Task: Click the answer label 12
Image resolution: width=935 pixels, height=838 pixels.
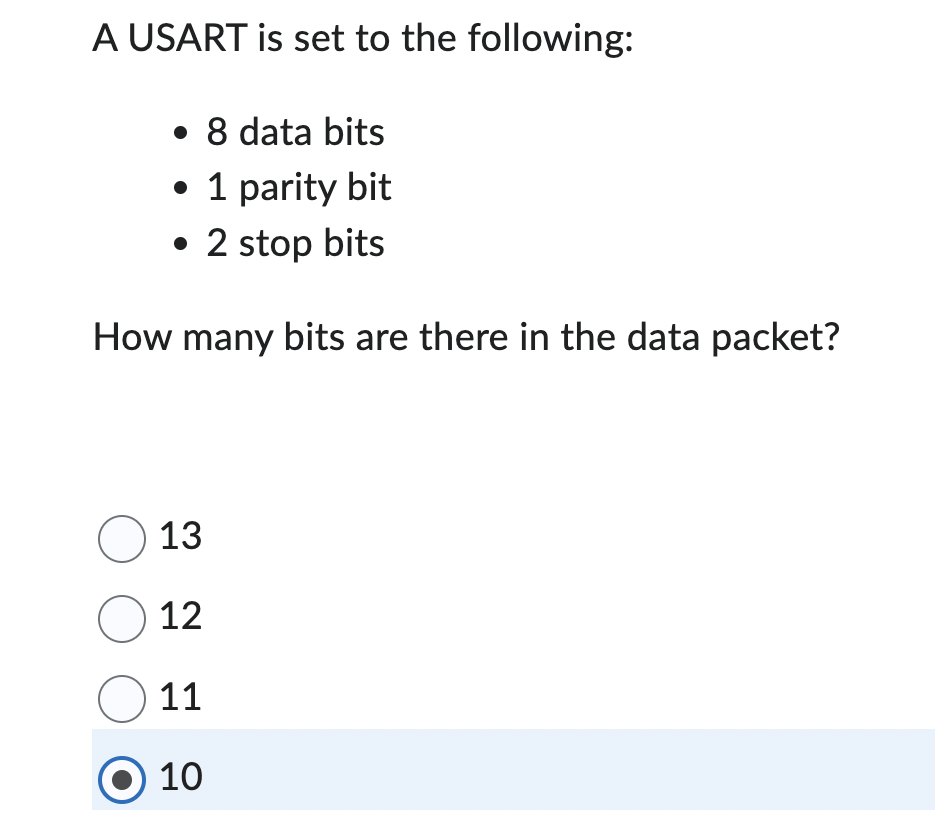Action: click(x=182, y=618)
